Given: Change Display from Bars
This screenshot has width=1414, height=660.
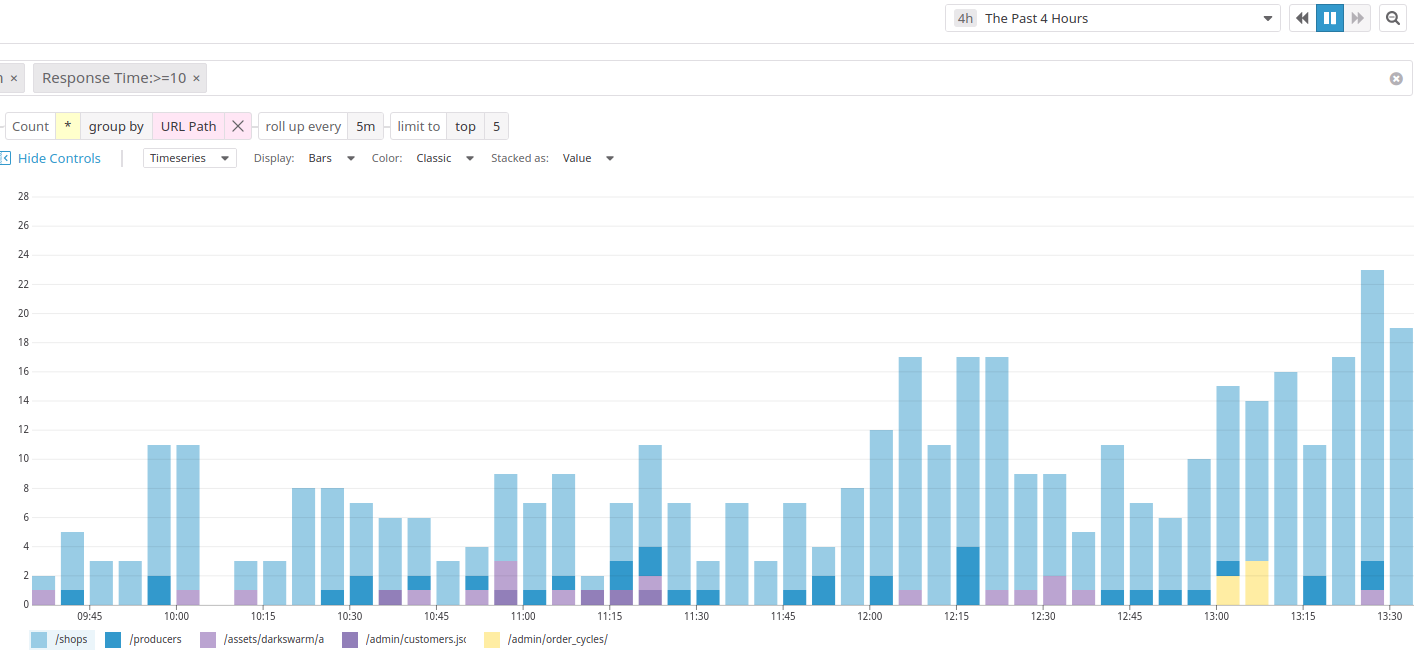Looking at the screenshot, I should tap(332, 158).
